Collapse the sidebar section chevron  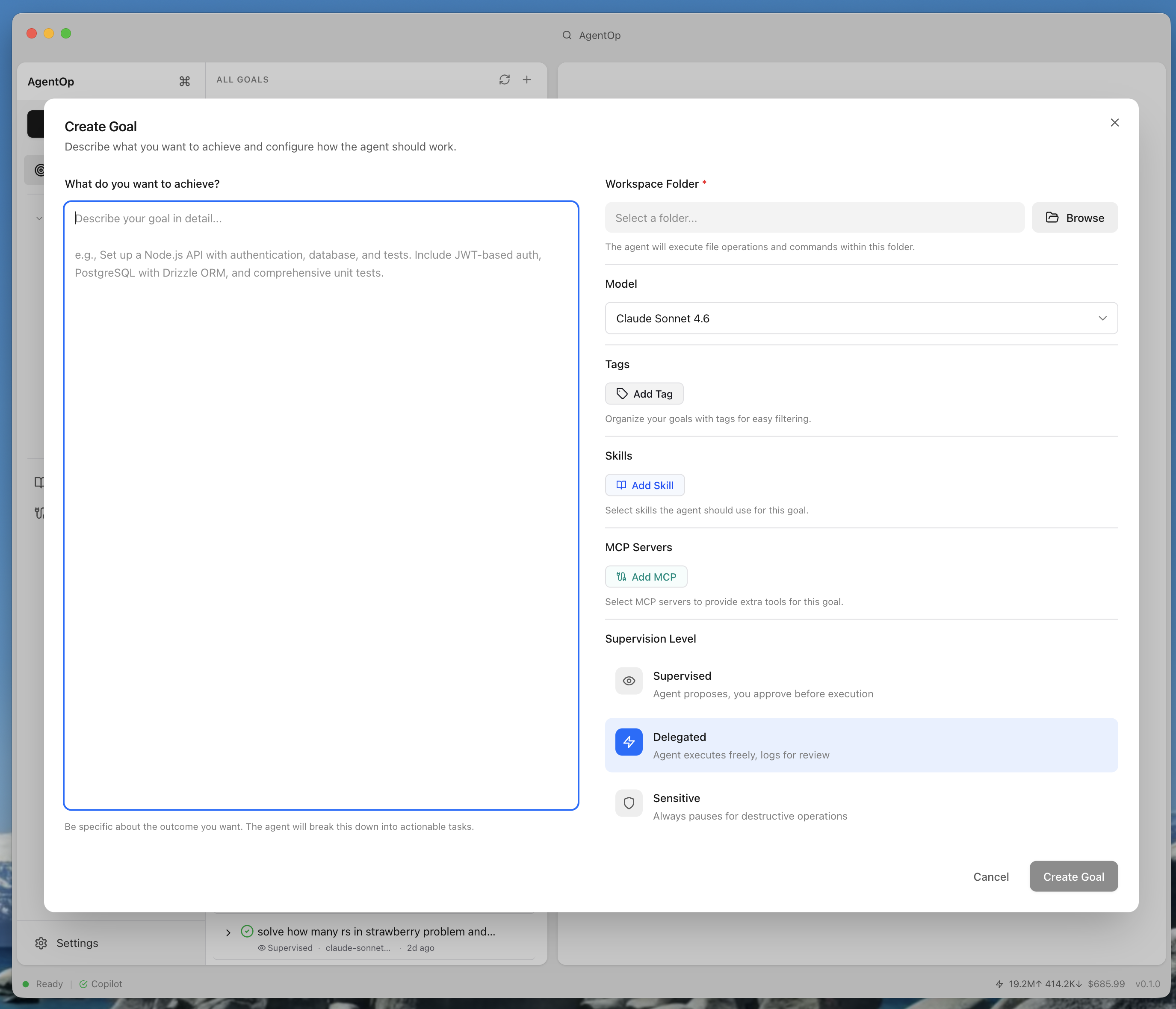click(38, 218)
